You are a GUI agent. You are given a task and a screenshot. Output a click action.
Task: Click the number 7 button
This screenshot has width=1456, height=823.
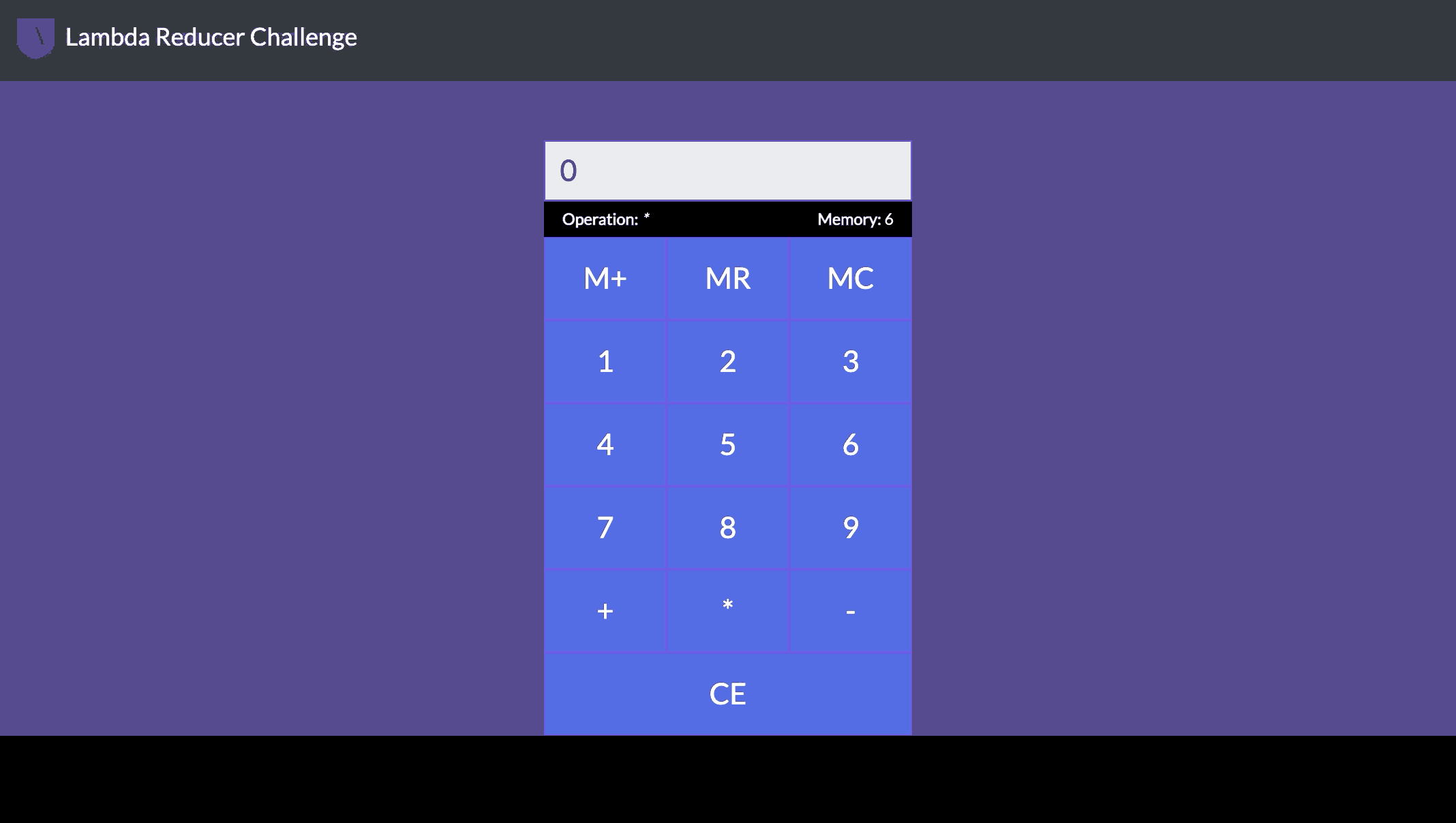pos(604,527)
